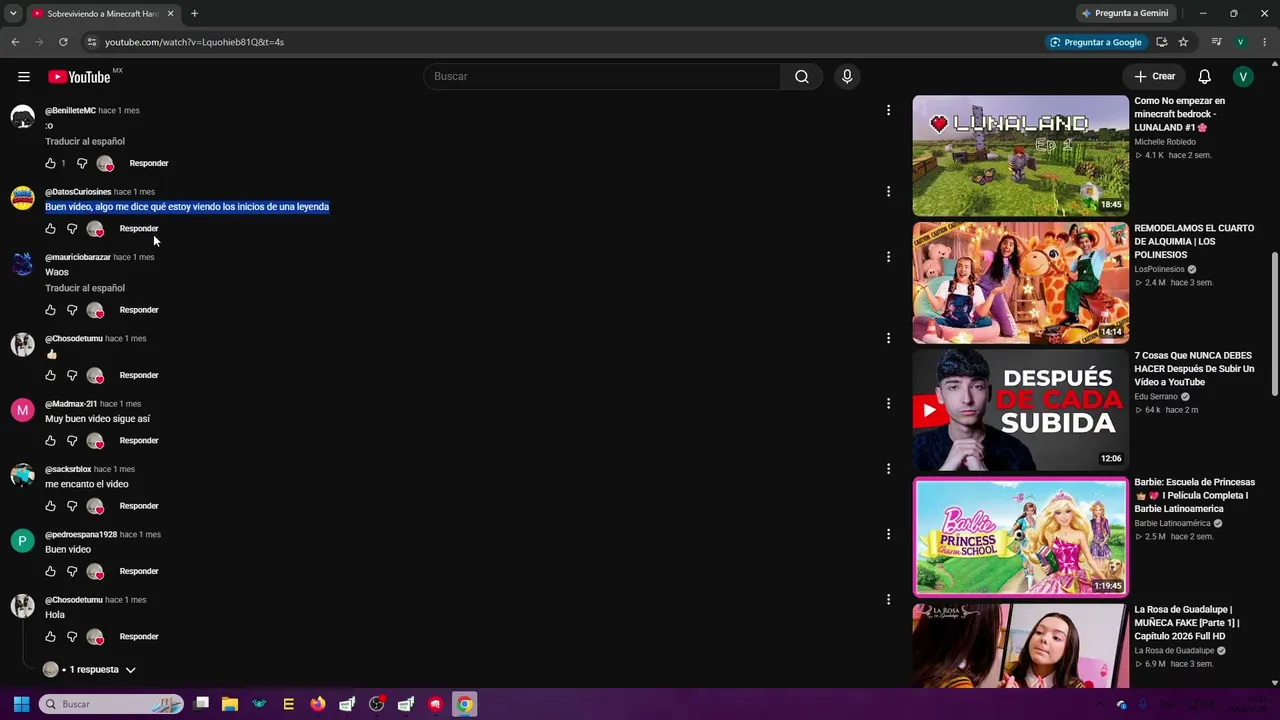Like the comment by @mauriciobarazar
The image size is (1280, 720).
point(51,310)
